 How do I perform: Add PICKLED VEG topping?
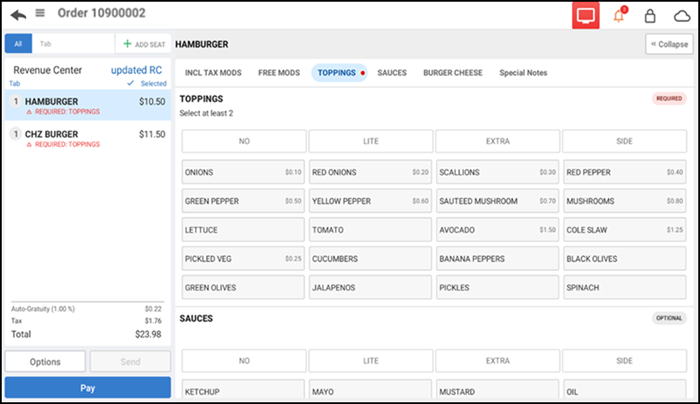(243, 258)
